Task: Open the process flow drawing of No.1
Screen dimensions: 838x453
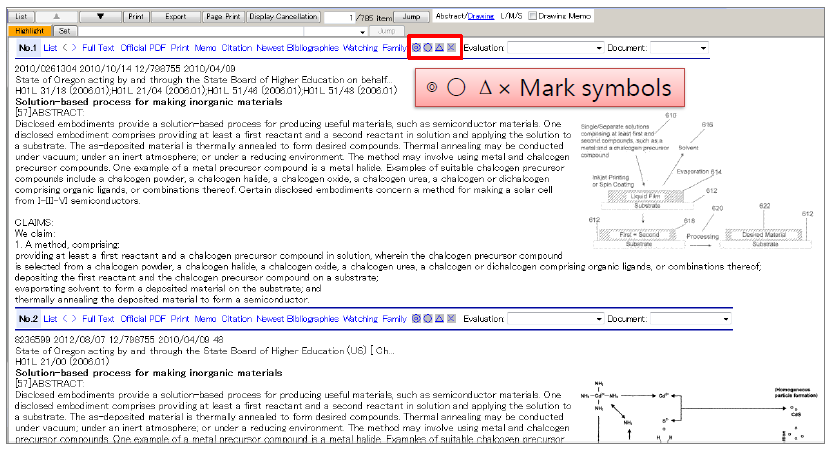Action: click(696, 181)
